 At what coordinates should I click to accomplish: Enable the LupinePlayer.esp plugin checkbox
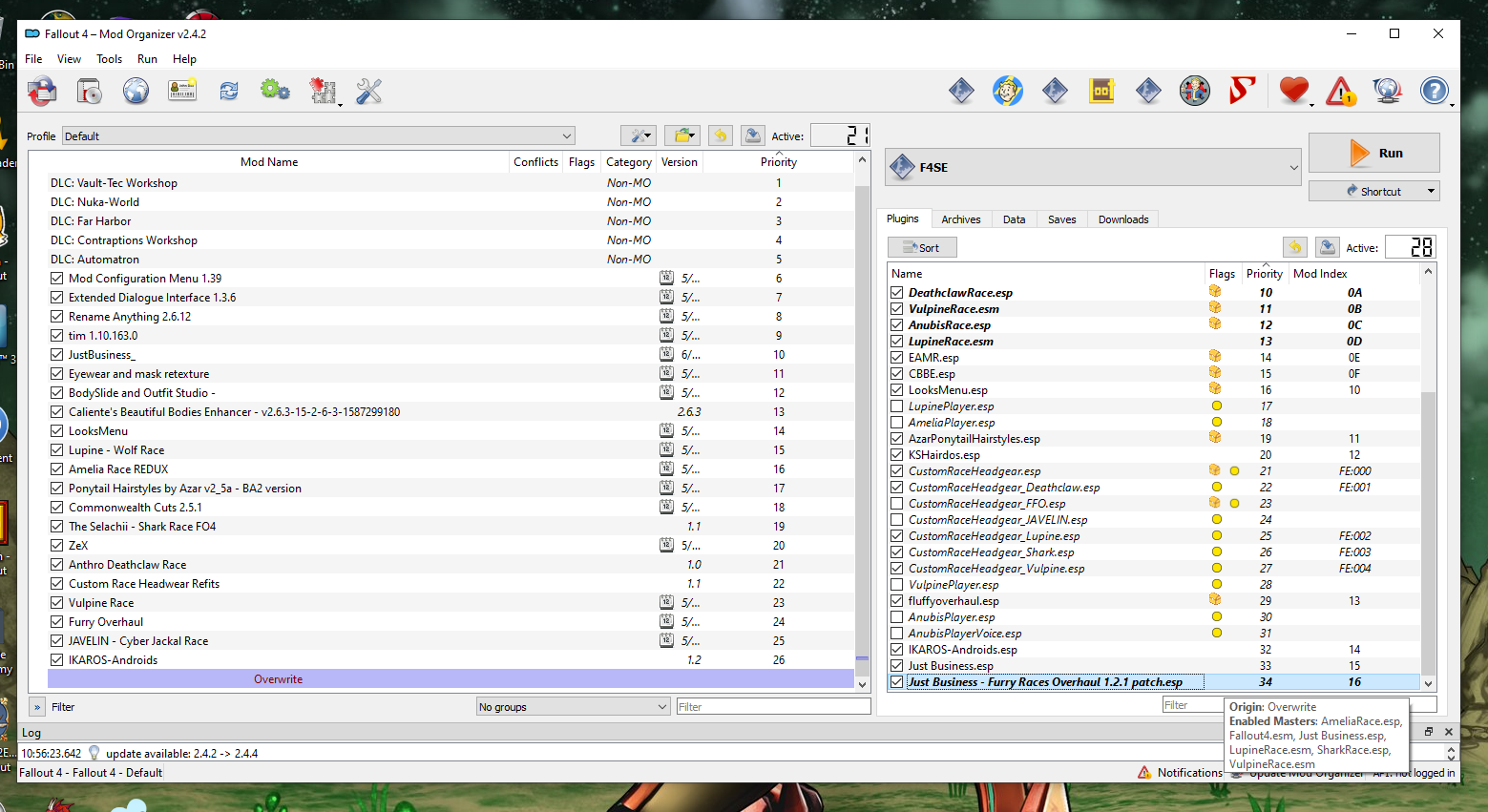[x=897, y=406]
